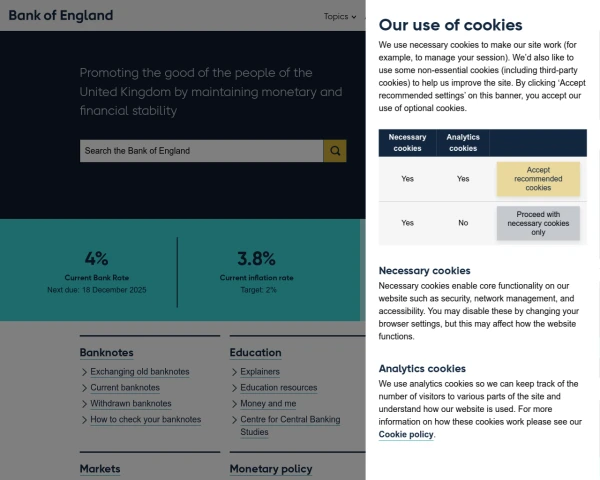This screenshot has width=600, height=480.
Task: Open the Cookie policy link
Action: [406, 435]
